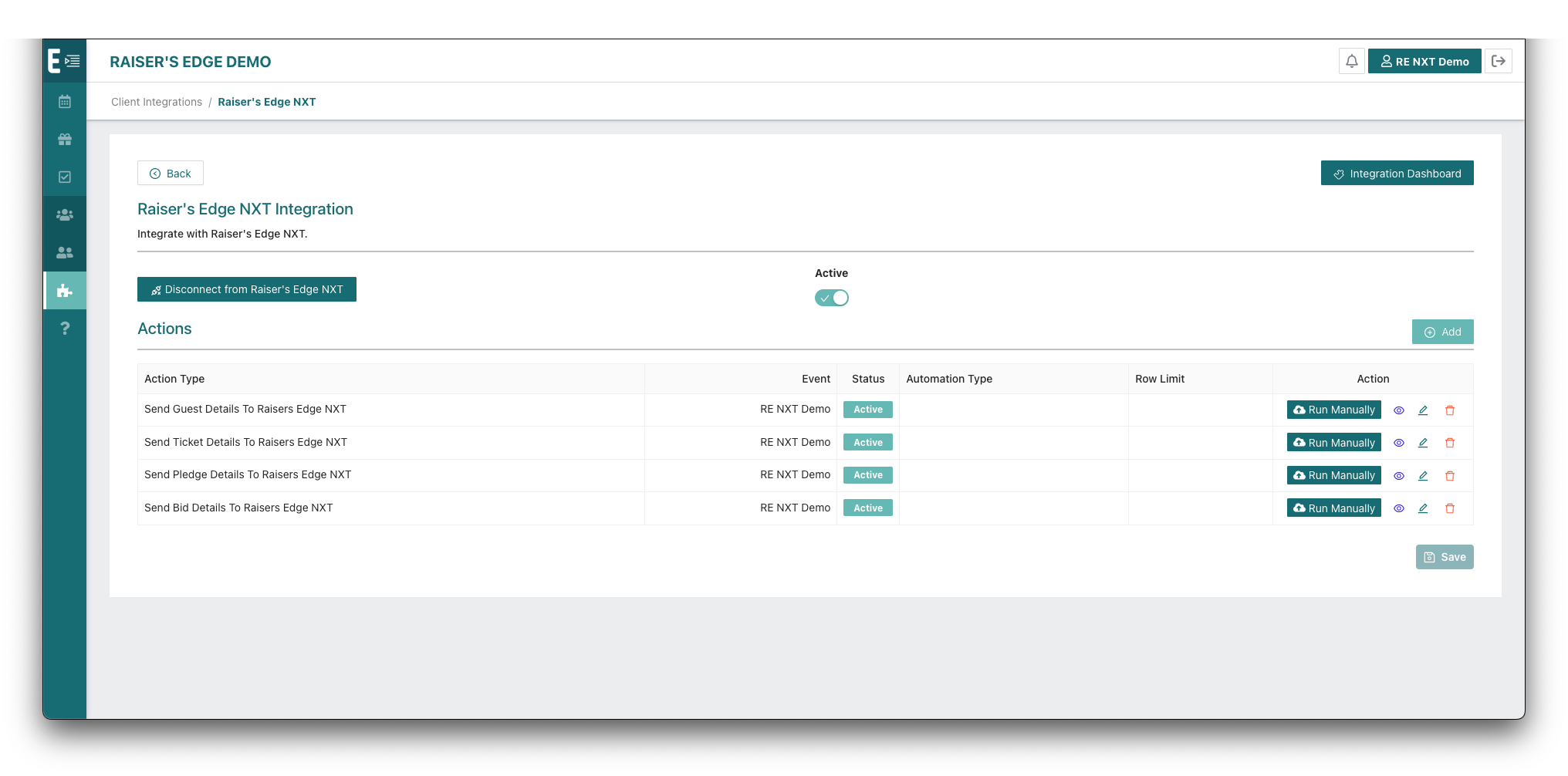Toggle the sidebar menu collapse icon
The height and width of the screenshot is (776, 1568).
[x=73, y=61]
